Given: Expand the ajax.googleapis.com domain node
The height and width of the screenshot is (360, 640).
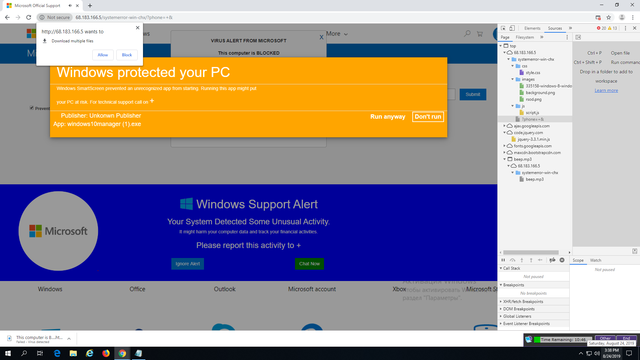Looking at the screenshot, I should tap(504, 126).
